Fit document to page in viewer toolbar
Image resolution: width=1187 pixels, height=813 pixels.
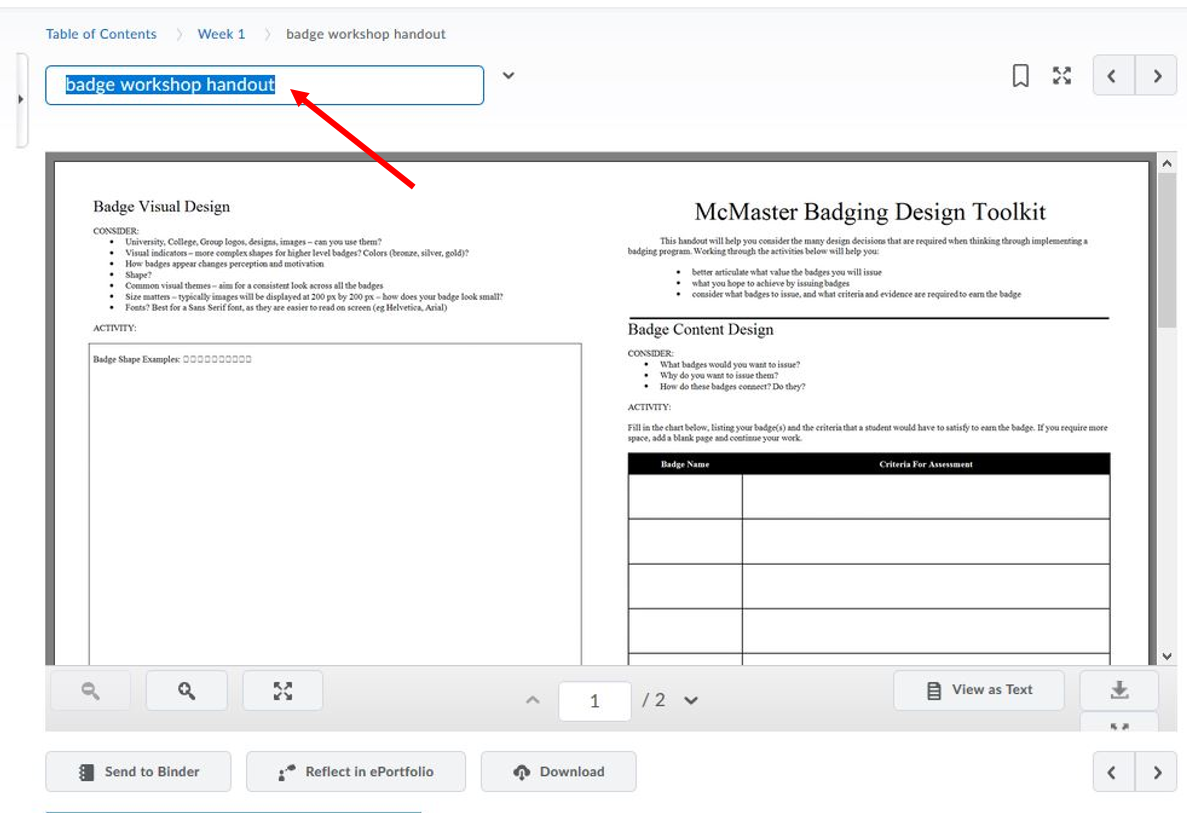point(283,690)
